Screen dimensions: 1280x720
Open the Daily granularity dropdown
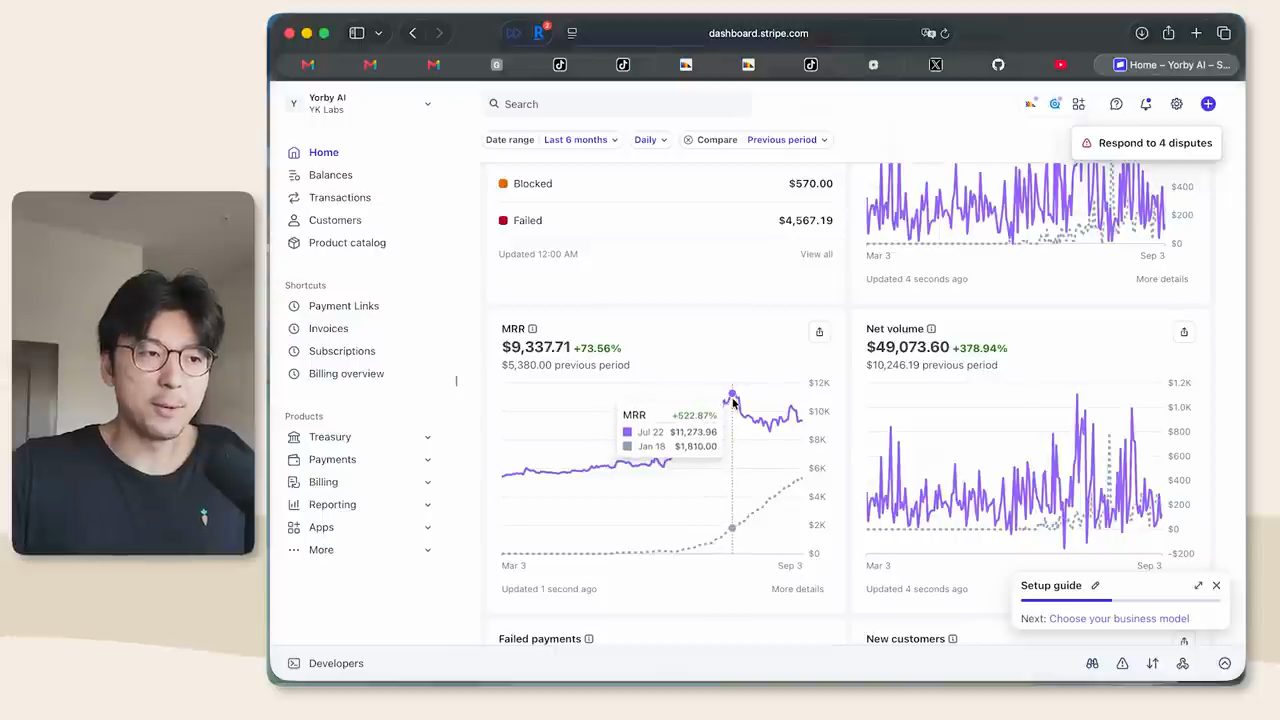(650, 140)
